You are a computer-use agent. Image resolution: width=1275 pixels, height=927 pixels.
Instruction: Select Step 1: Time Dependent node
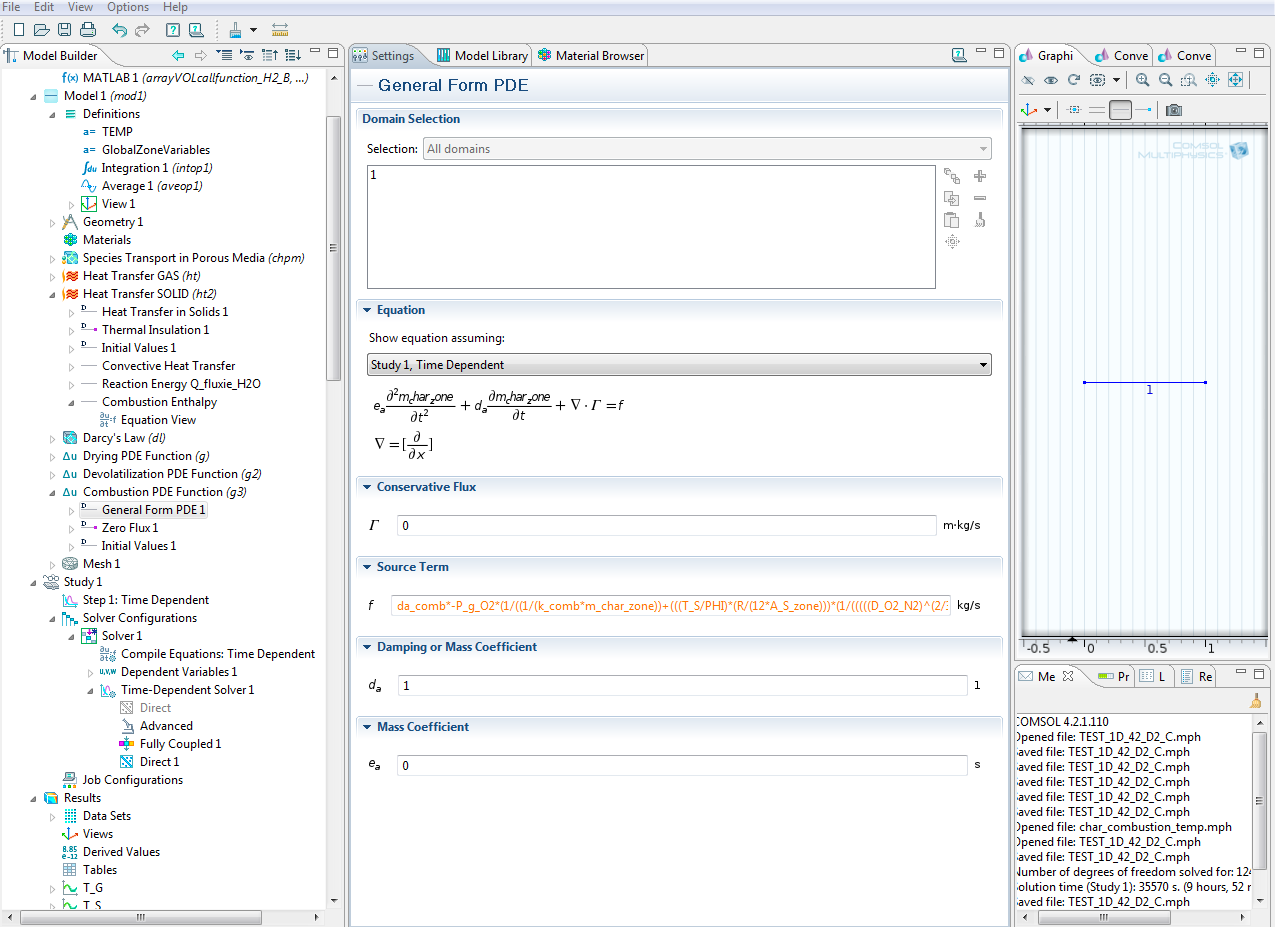click(x=145, y=600)
